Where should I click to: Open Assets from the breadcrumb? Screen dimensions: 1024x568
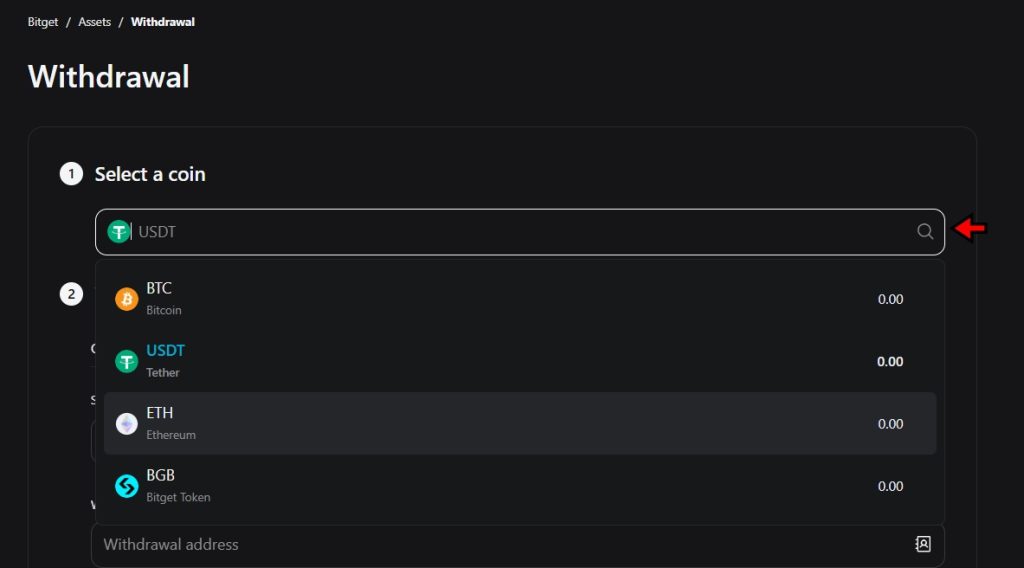(x=95, y=22)
